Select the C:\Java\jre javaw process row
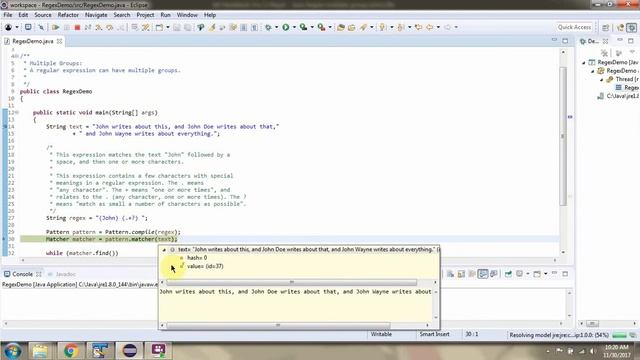 pyautogui.click(x=618, y=96)
